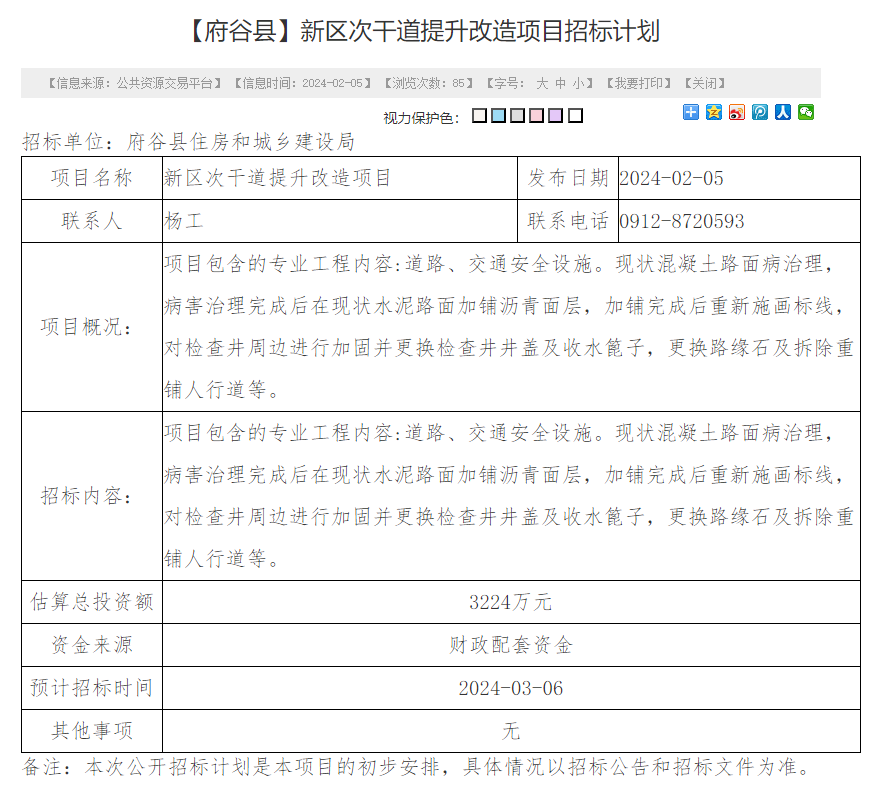Select the gray eye-protection color swatch
This screenshot has height=792, width=882.
point(518,116)
